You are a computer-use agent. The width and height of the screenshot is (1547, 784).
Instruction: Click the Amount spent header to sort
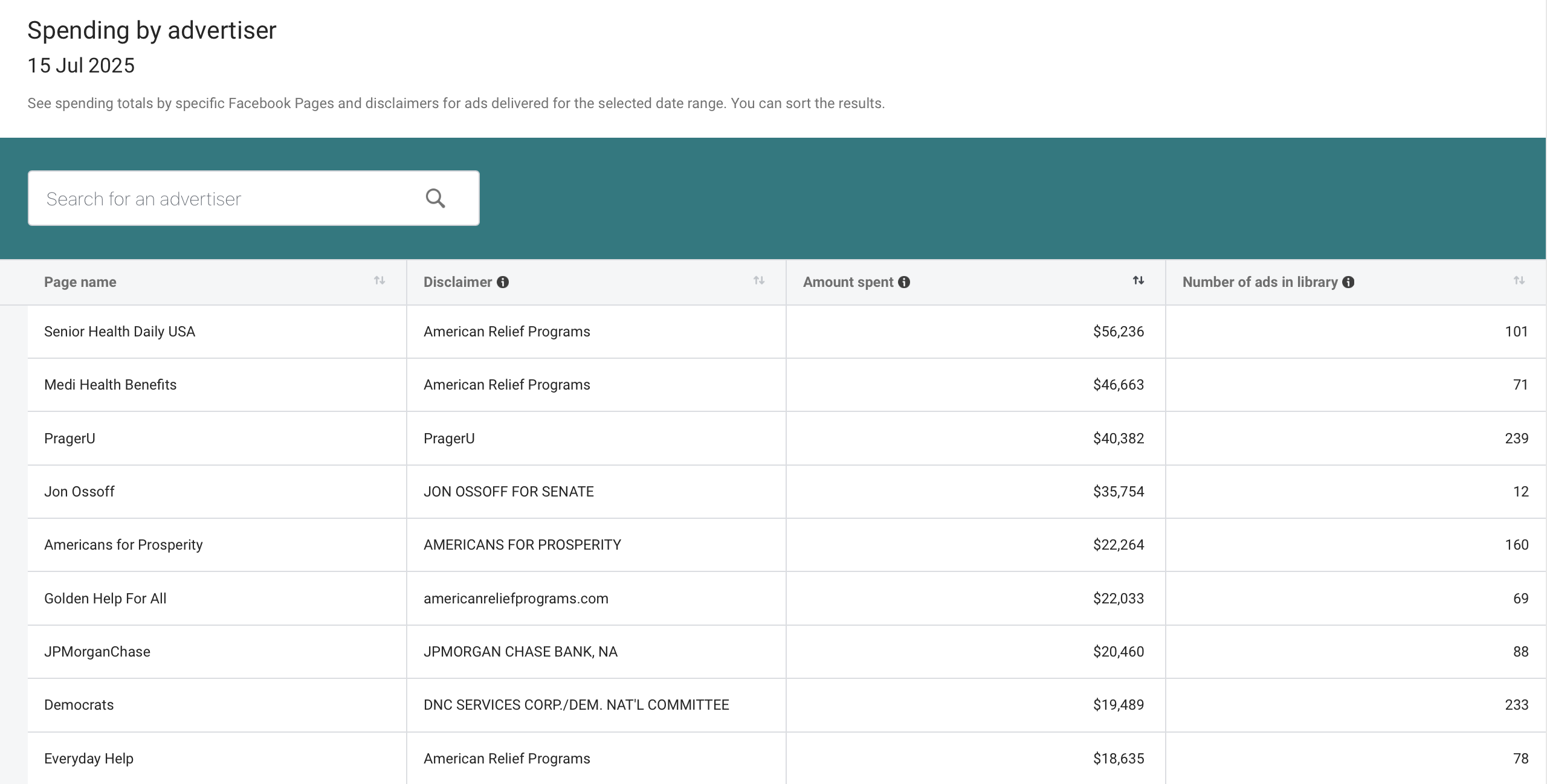click(x=848, y=281)
